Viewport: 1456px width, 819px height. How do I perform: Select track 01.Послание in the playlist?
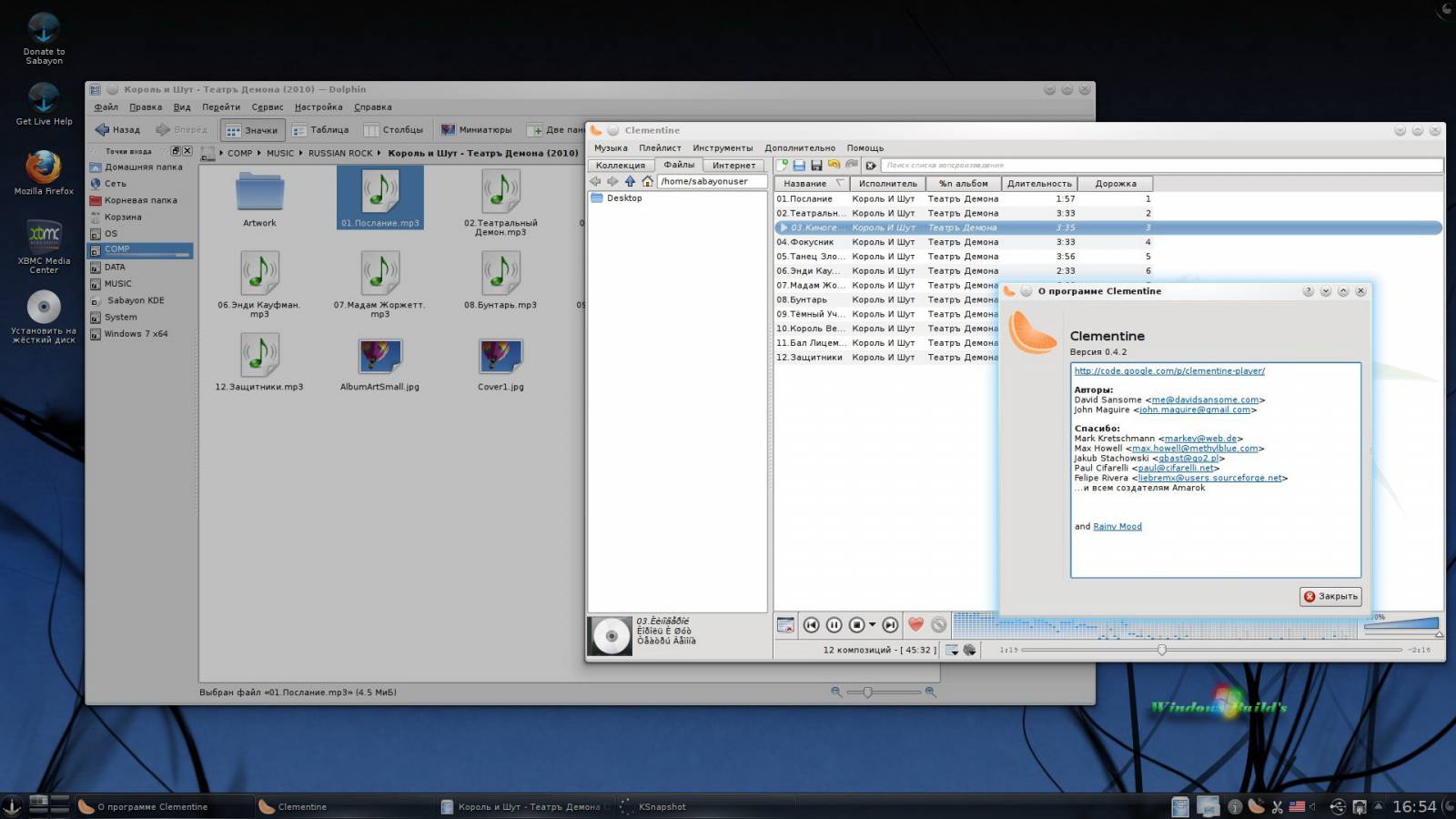click(1107, 198)
